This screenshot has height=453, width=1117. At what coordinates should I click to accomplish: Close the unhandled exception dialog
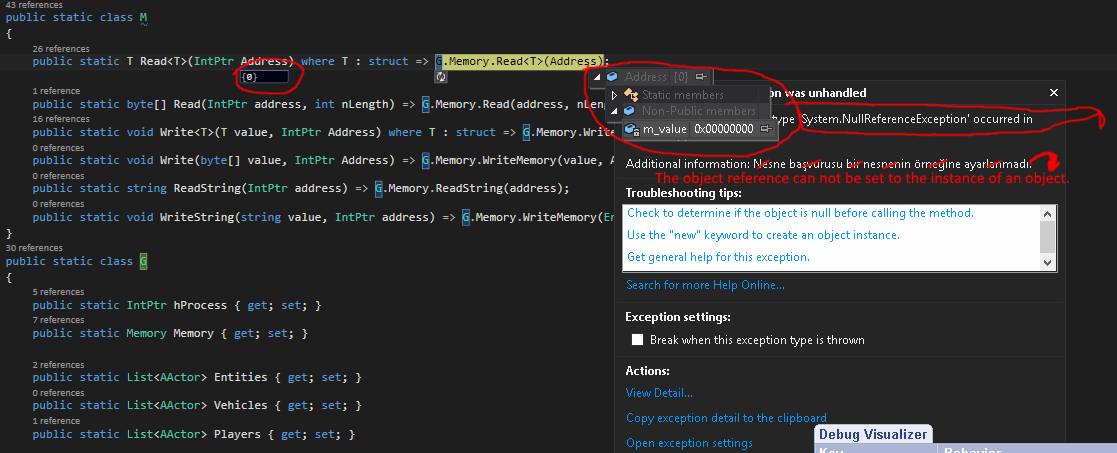[x=1054, y=93]
